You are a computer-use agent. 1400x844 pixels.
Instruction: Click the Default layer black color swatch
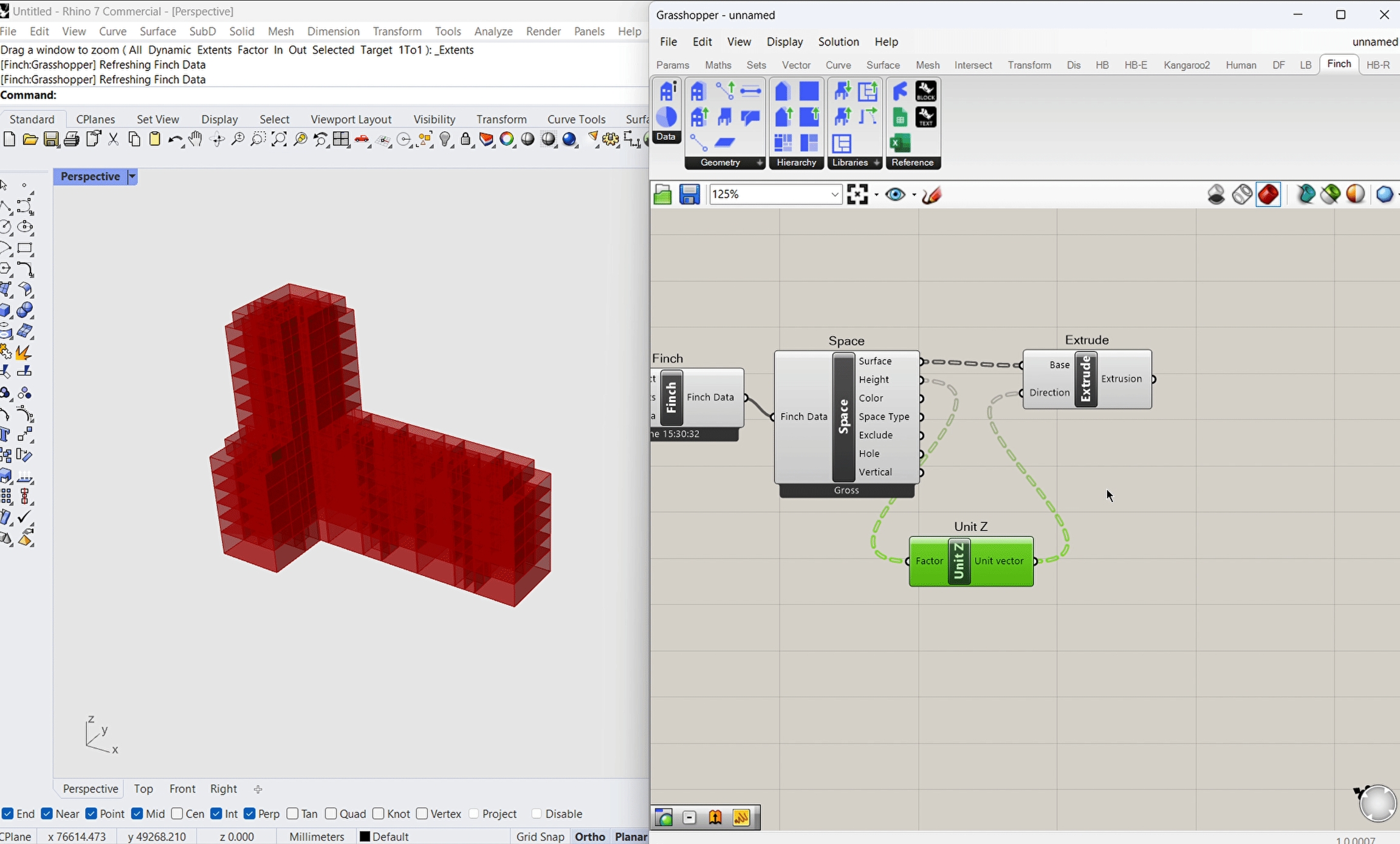(x=365, y=837)
